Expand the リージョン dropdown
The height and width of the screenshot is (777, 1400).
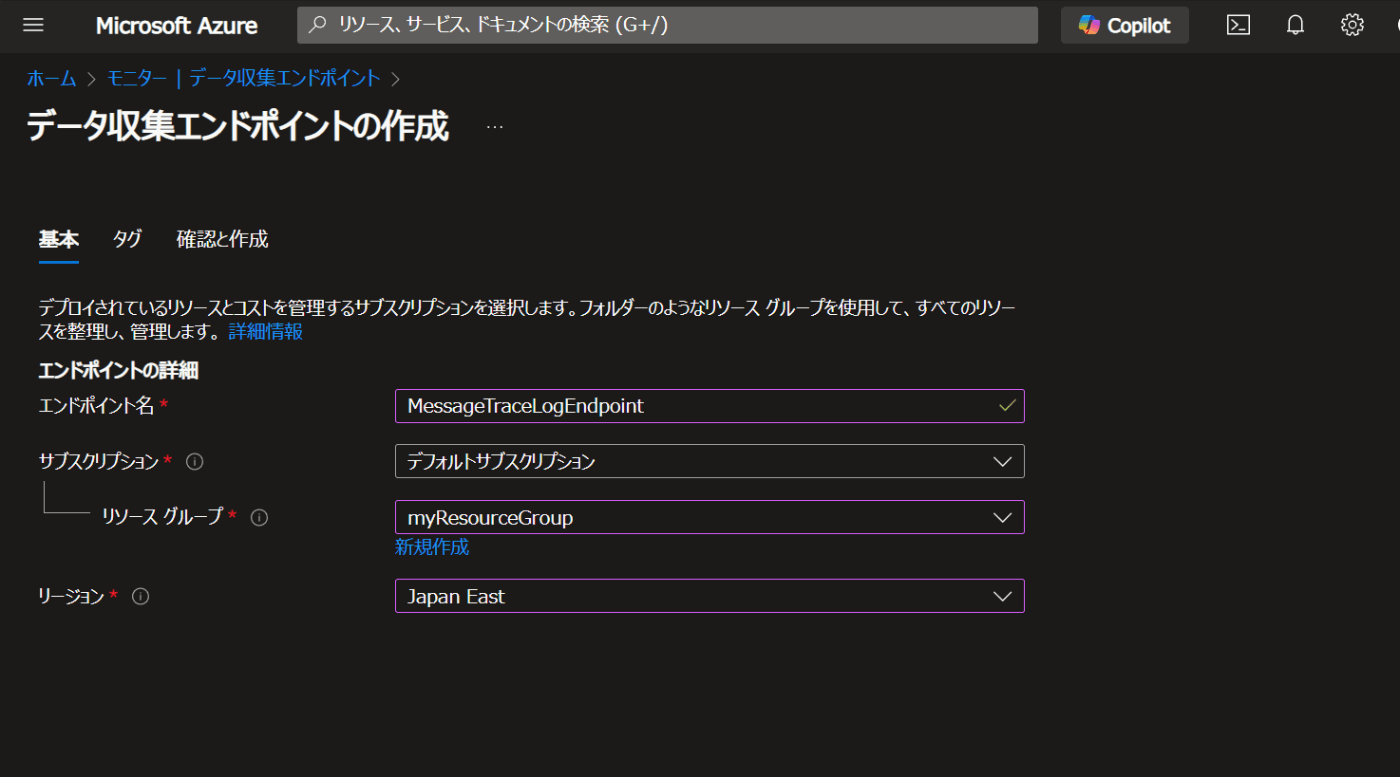click(710, 596)
